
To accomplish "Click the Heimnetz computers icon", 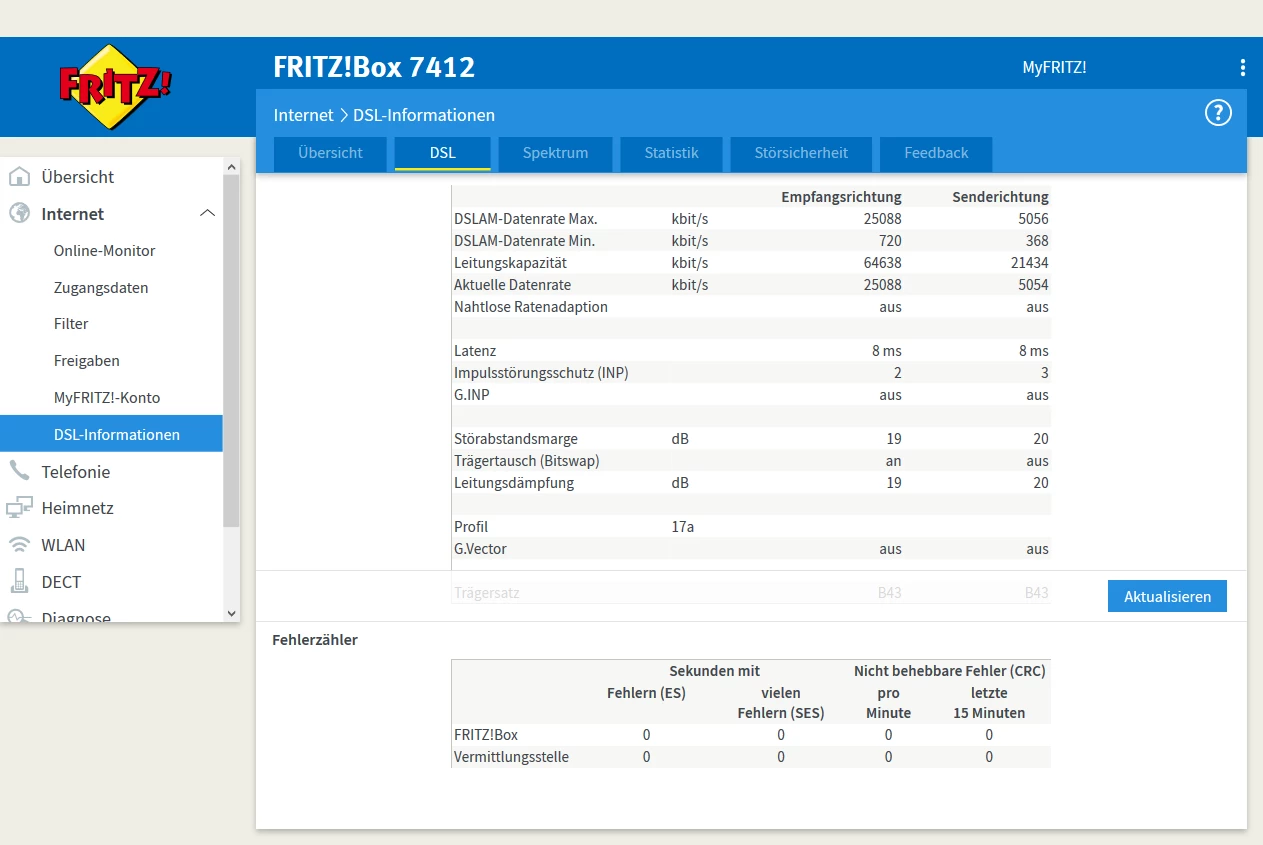I will coord(19,508).
